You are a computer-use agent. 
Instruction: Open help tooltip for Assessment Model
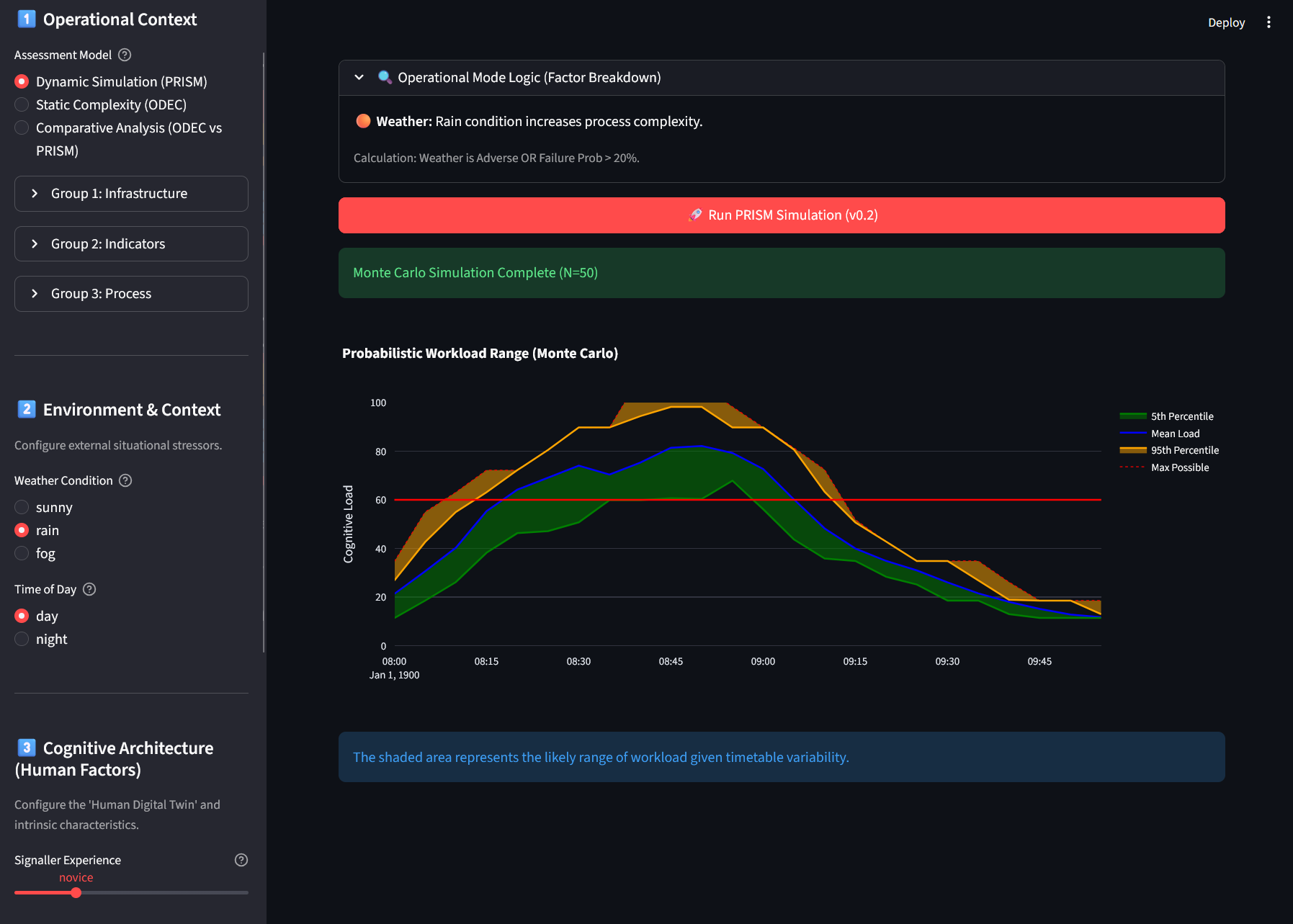click(125, 55)
